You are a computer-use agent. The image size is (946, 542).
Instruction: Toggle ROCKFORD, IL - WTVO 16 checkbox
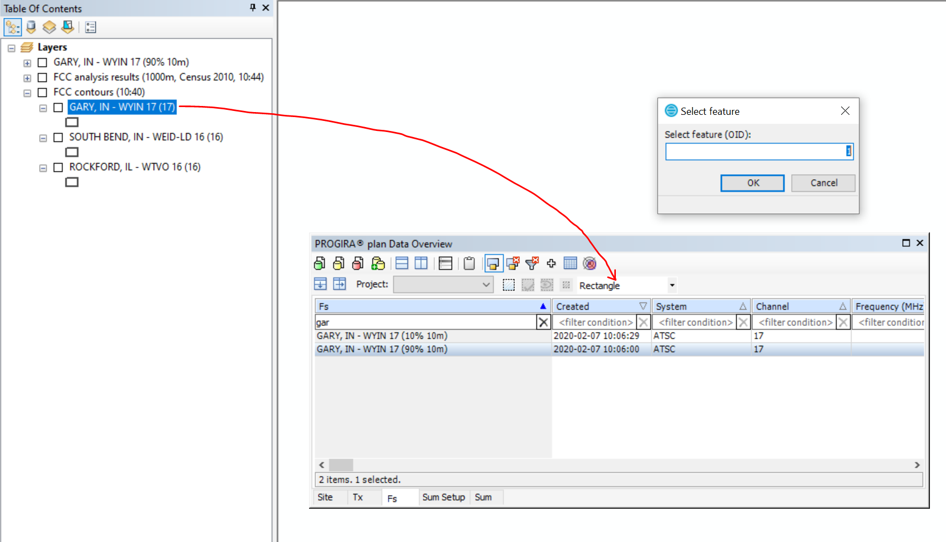[58, 167]
